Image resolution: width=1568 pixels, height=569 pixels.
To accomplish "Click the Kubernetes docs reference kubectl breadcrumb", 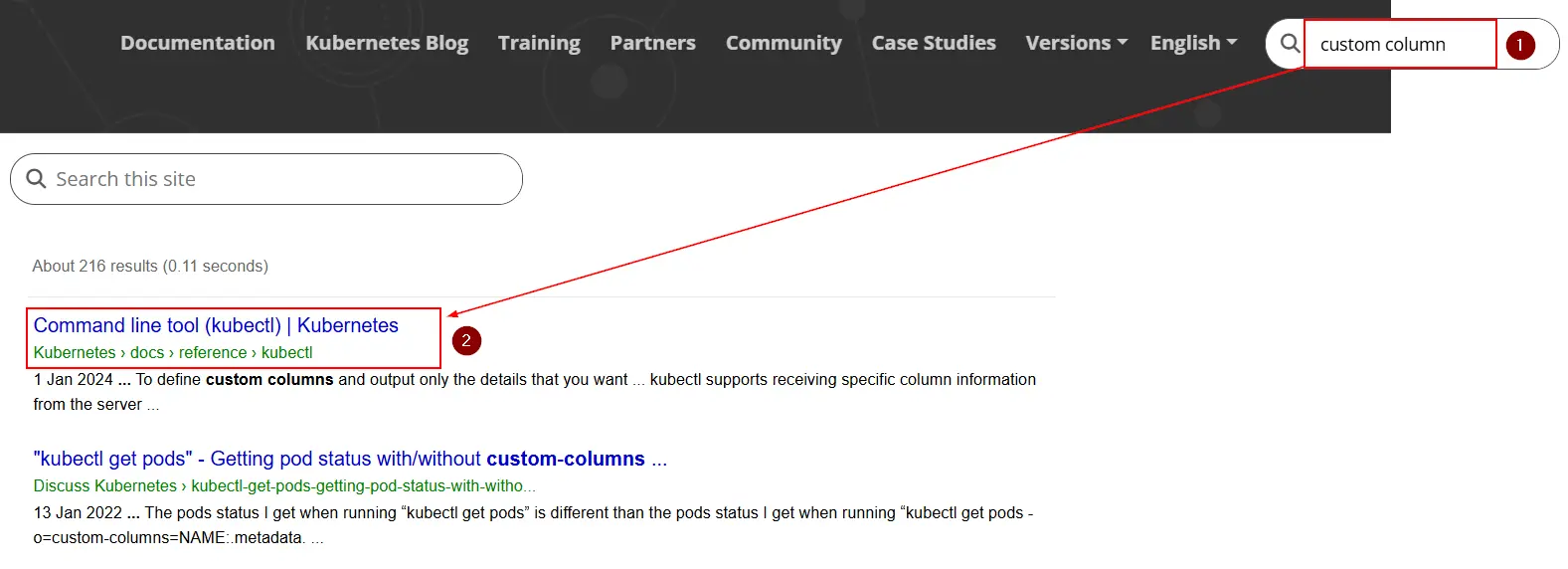I will click(173, 352).
